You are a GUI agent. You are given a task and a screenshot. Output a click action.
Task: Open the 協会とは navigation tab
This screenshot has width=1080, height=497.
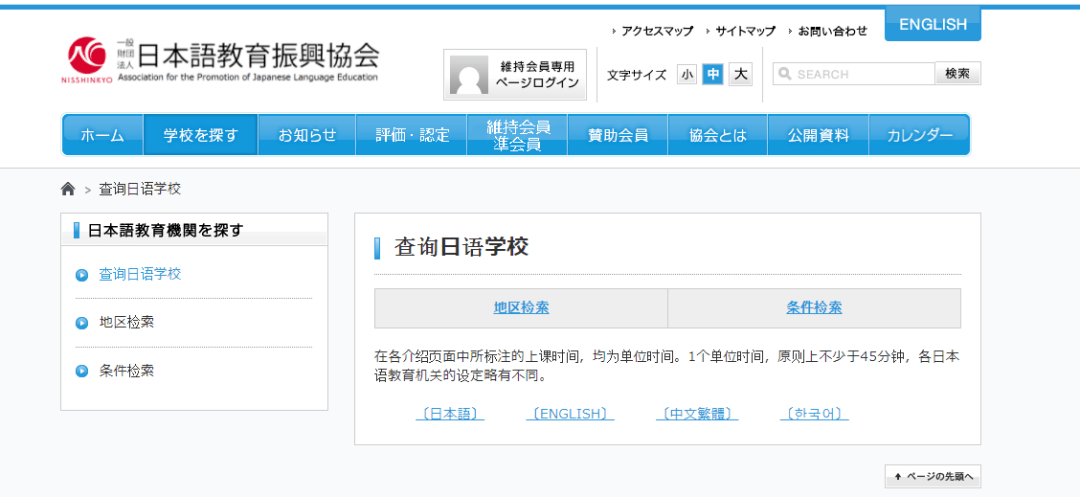click(x=718, y=135)
